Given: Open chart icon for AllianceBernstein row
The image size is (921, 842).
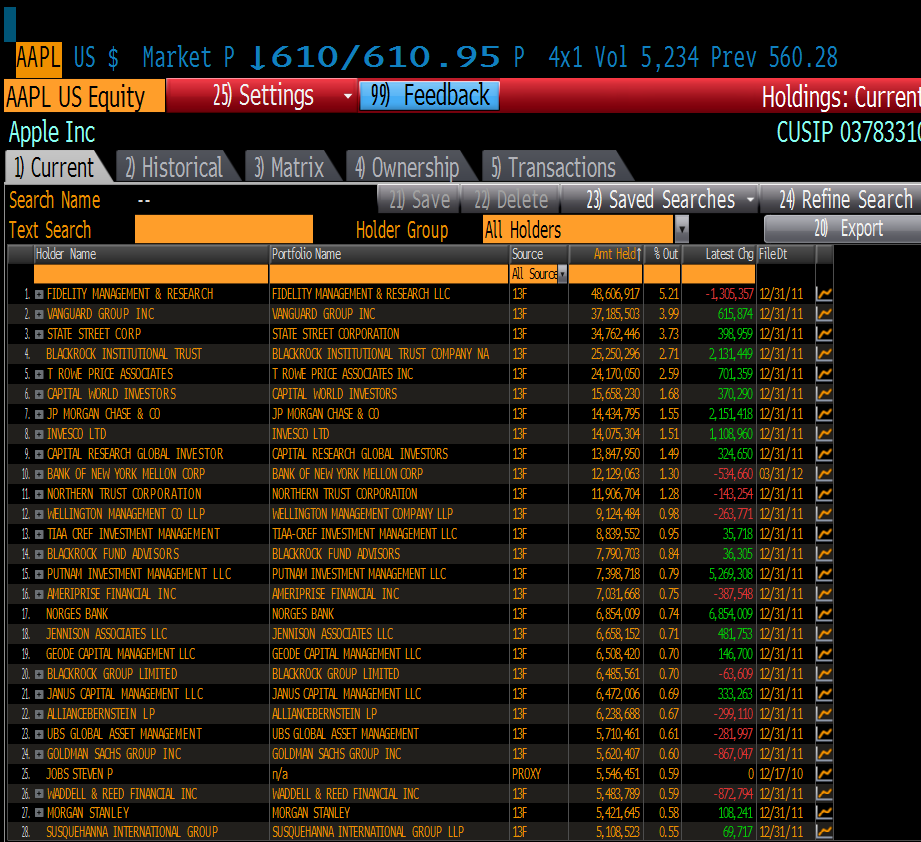Looking at the screenshot, I should click(824, 714).
